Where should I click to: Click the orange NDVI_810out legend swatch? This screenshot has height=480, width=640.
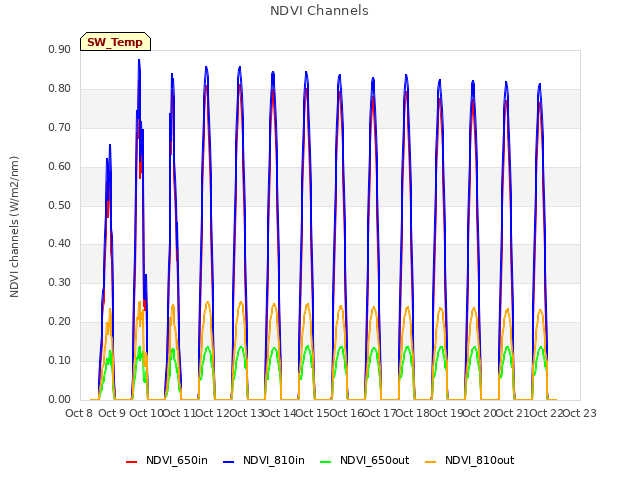[431, 462]
